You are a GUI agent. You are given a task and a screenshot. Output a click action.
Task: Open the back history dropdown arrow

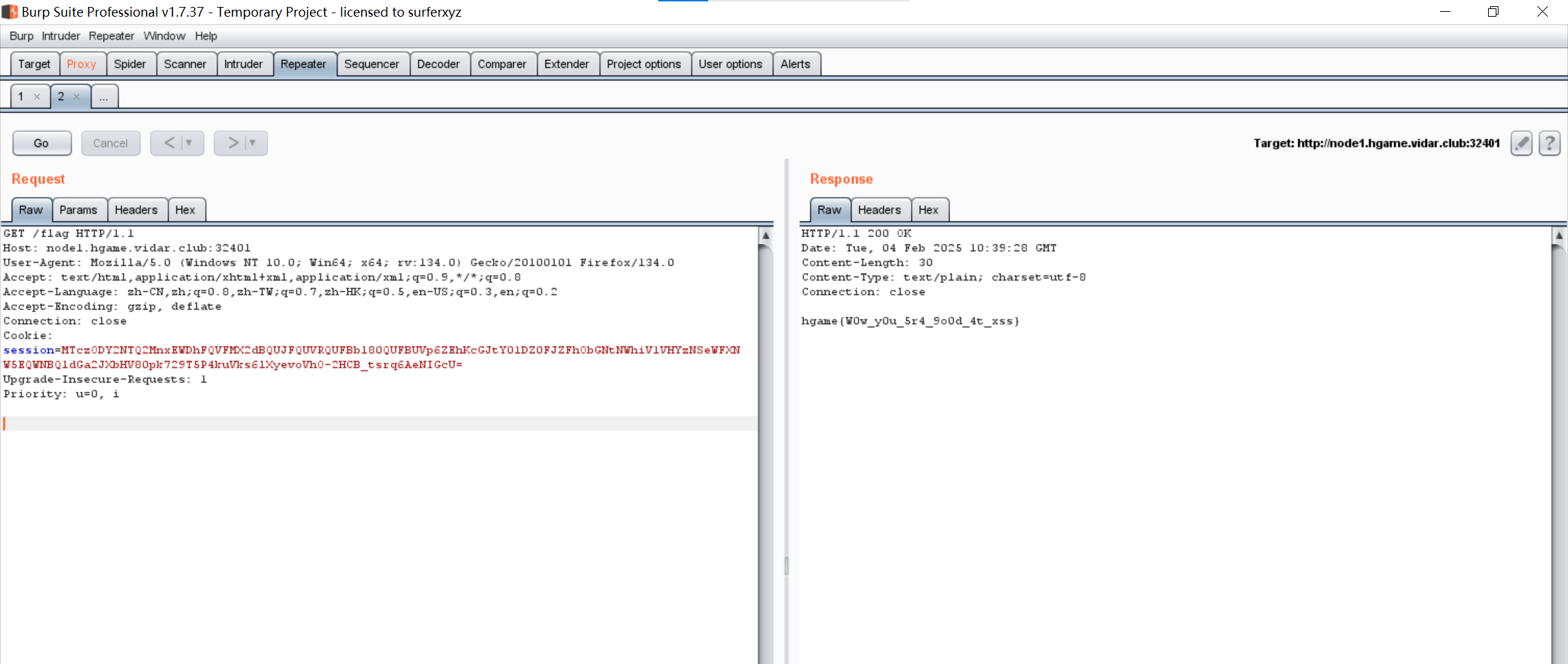tap(189, 143)
